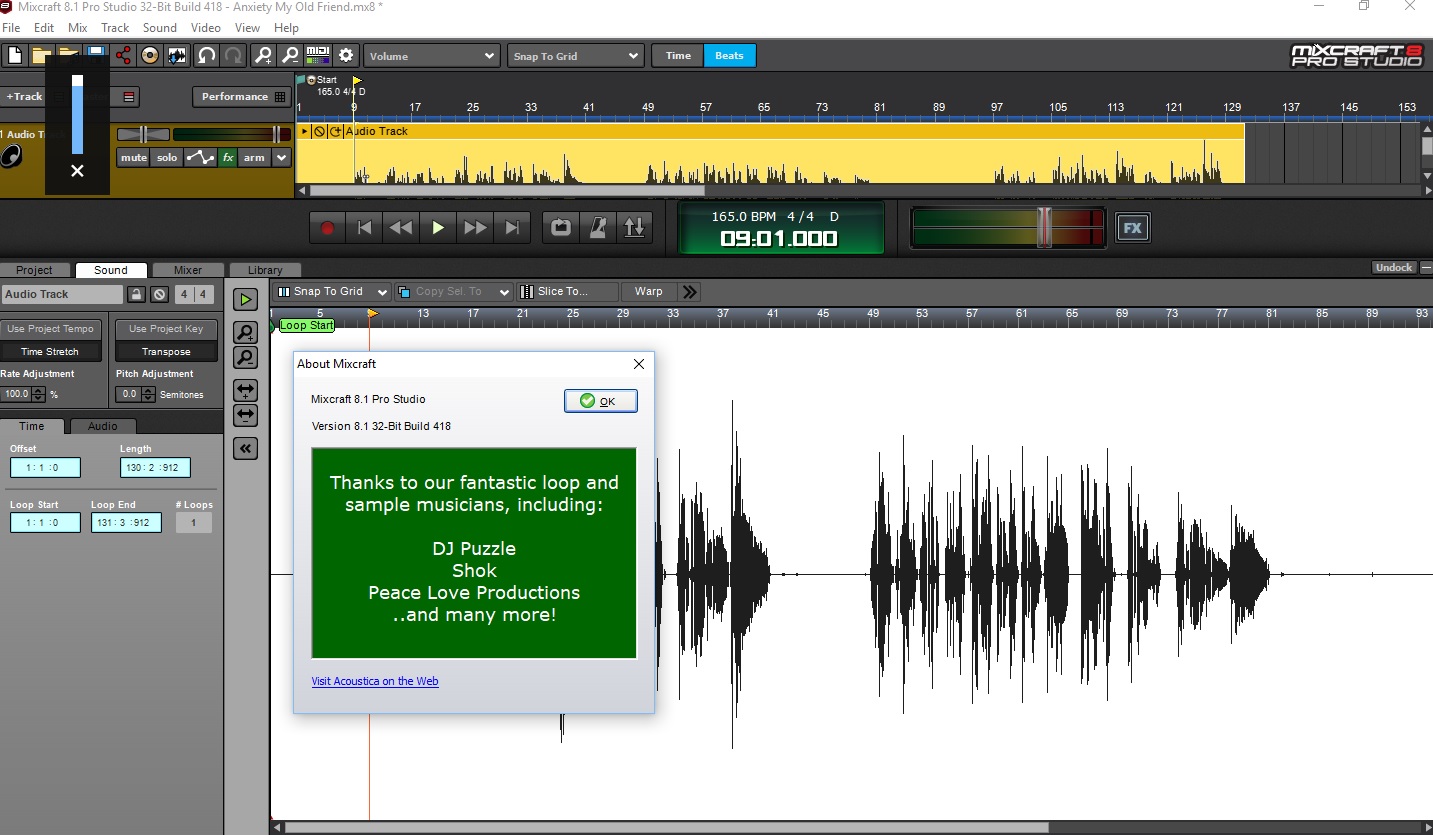Click the Audio Track speaker icon
Viewport: 1433px width, 835px height.
(12, 156)
